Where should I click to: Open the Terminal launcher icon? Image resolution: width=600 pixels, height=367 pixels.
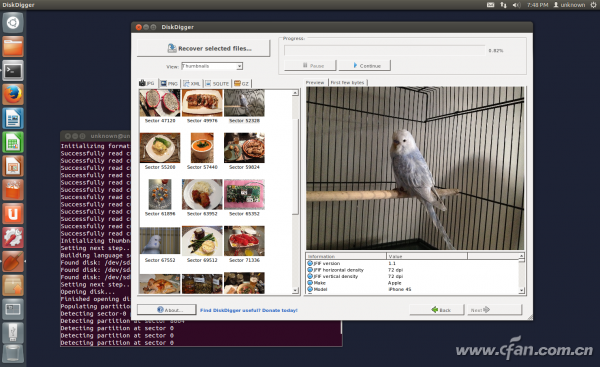[13, 70]
